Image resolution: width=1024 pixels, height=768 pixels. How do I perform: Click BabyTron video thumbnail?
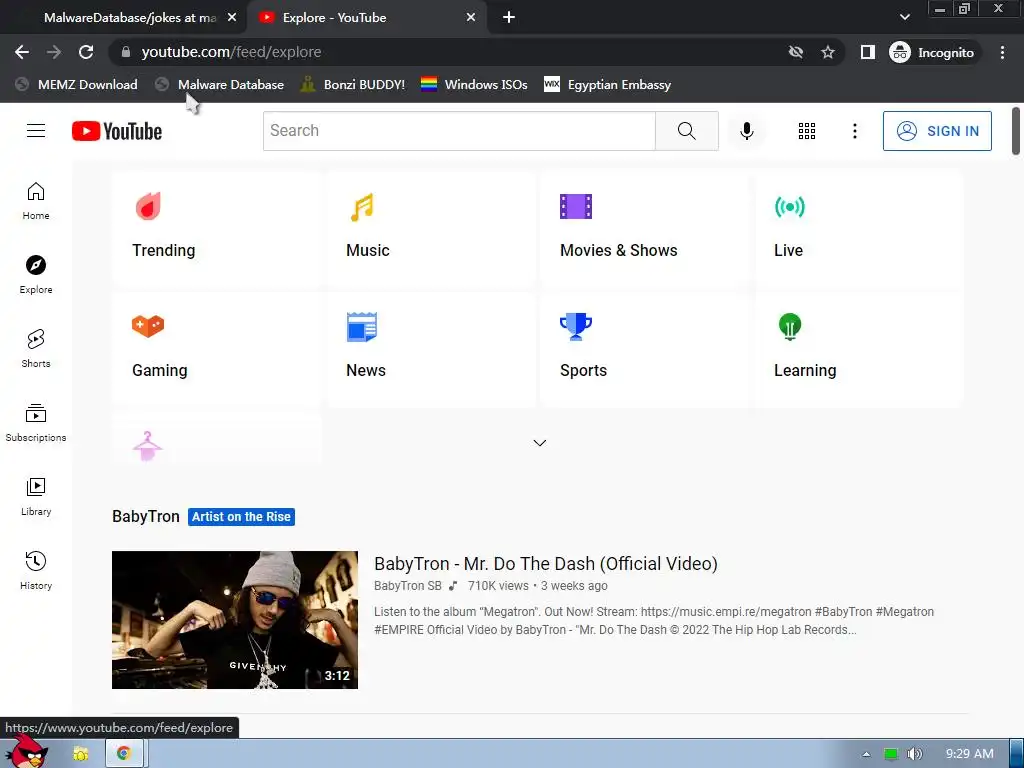(x=235, y=620)
